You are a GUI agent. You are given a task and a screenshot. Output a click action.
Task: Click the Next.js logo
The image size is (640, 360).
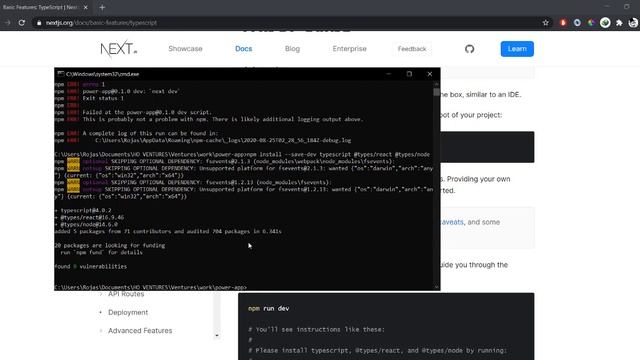point(118,49)
